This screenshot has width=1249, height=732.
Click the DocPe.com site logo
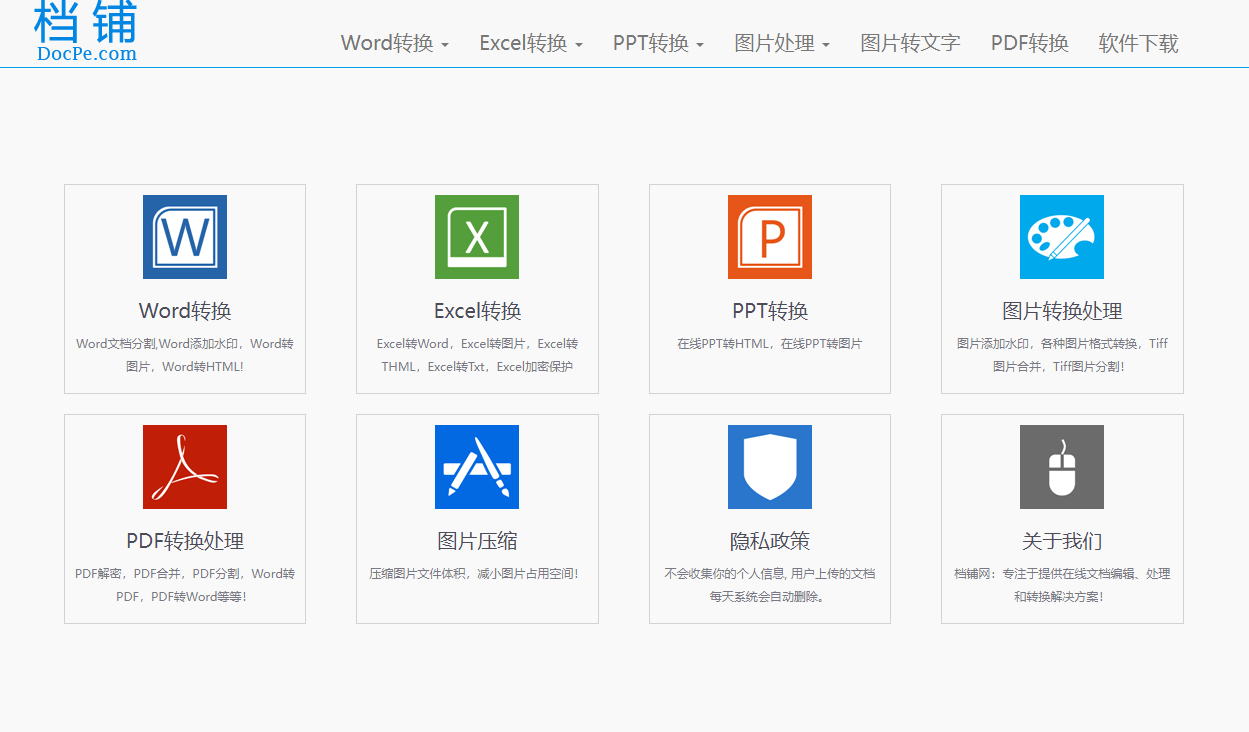coord(86,32)
